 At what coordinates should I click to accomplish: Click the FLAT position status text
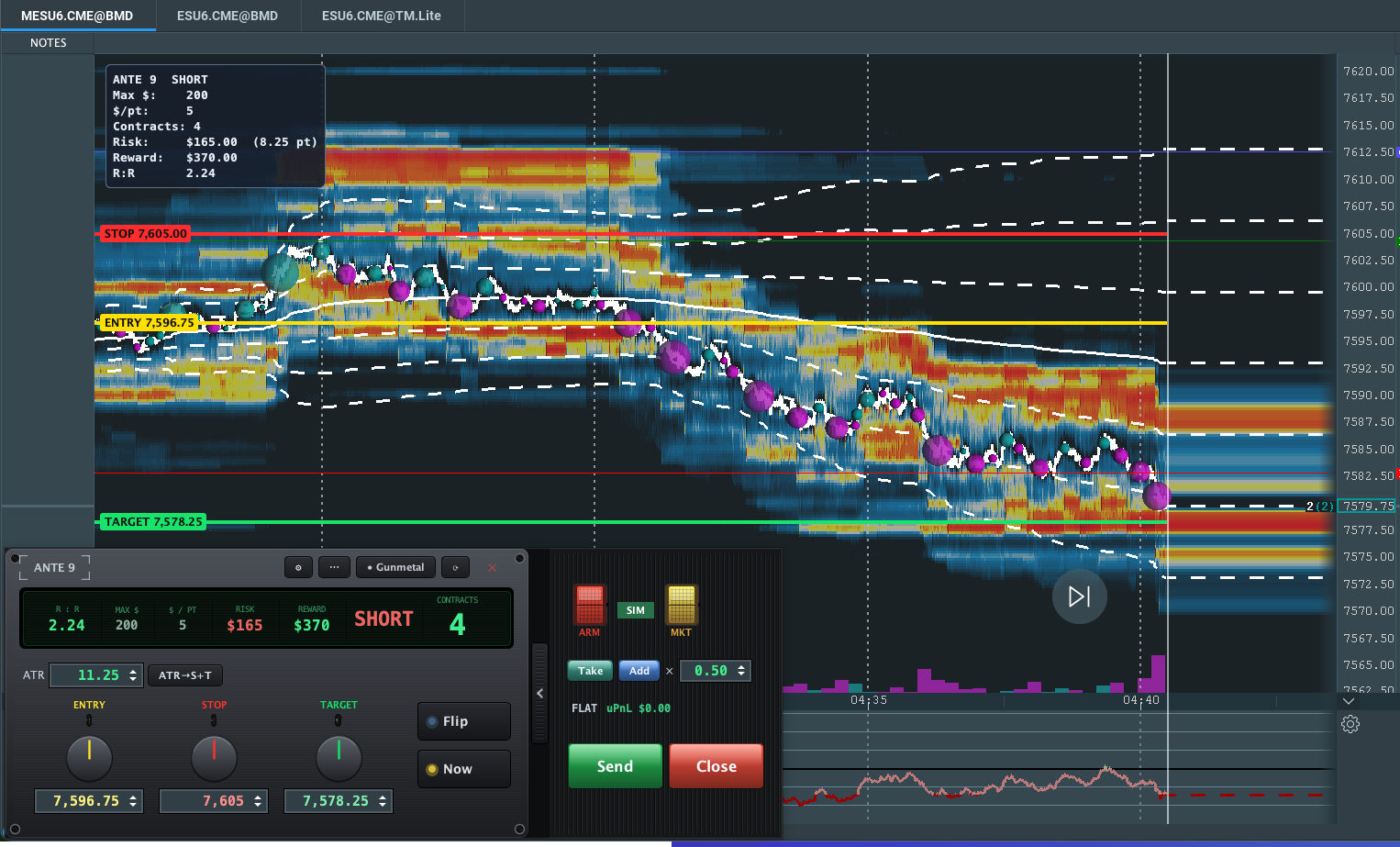pos(584,708)
